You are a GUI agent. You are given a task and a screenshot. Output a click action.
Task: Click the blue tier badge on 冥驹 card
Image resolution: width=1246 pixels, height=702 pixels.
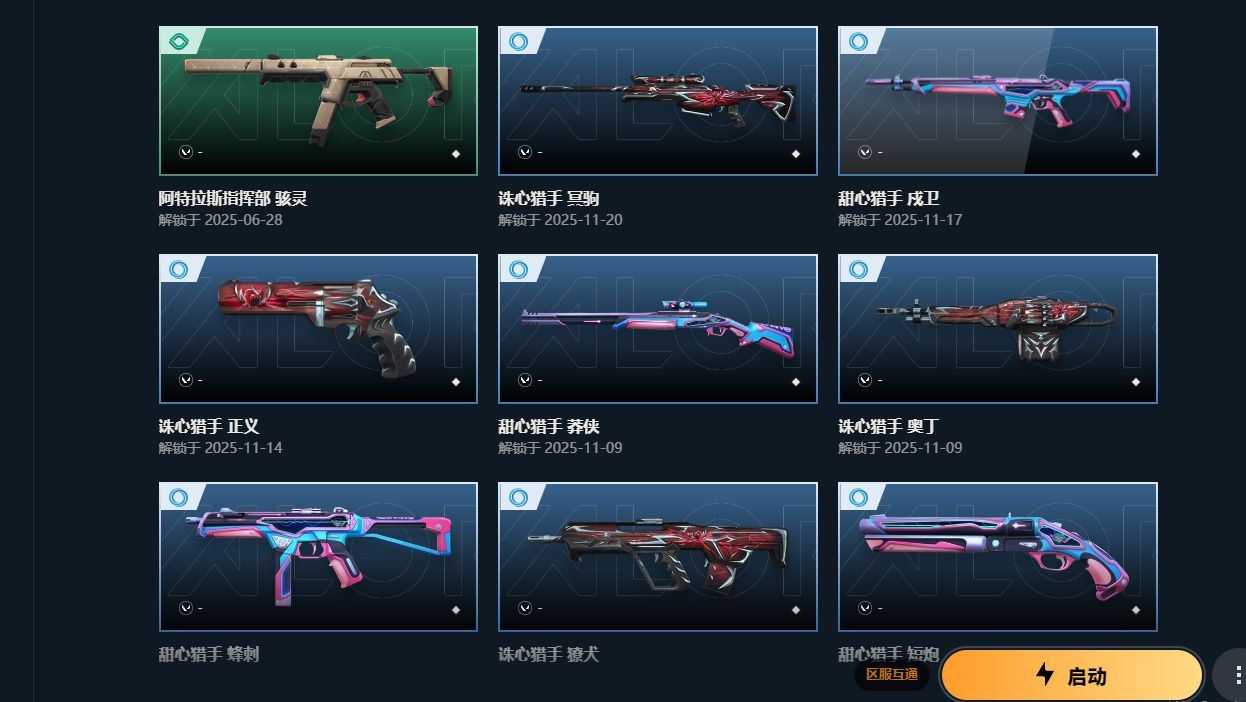pyautogui.click(x=519, y=41)
